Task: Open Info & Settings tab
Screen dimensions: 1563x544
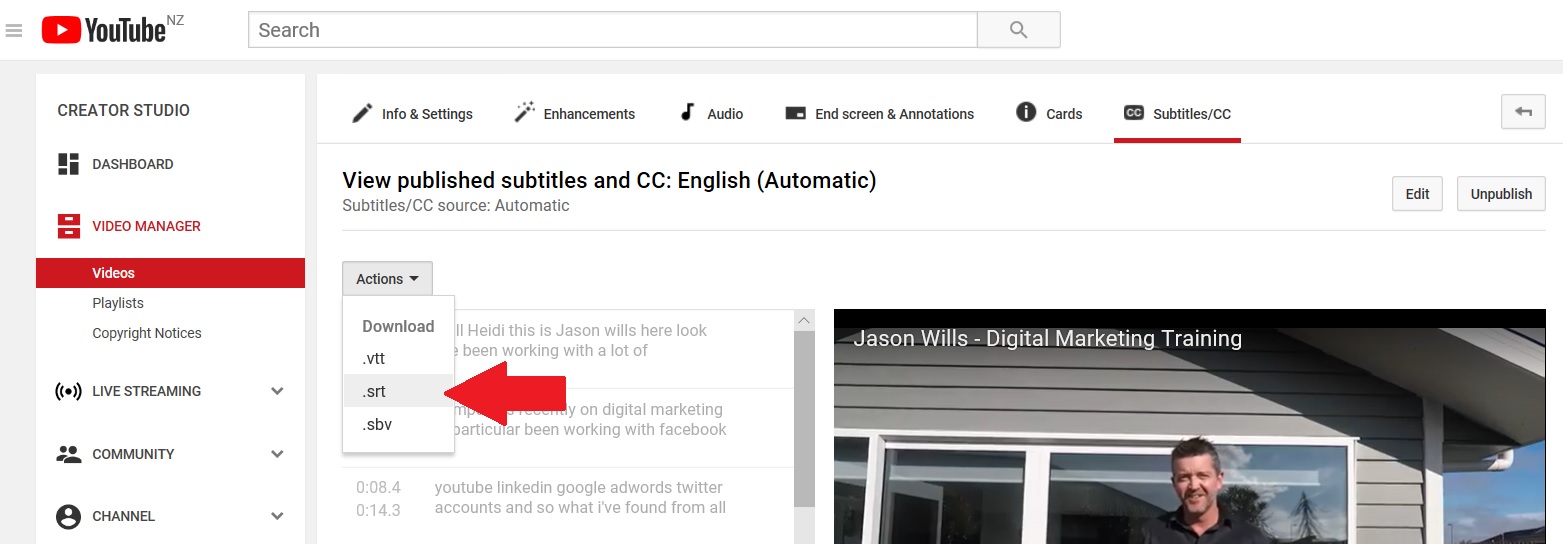Action: click(x=412, y=113)
